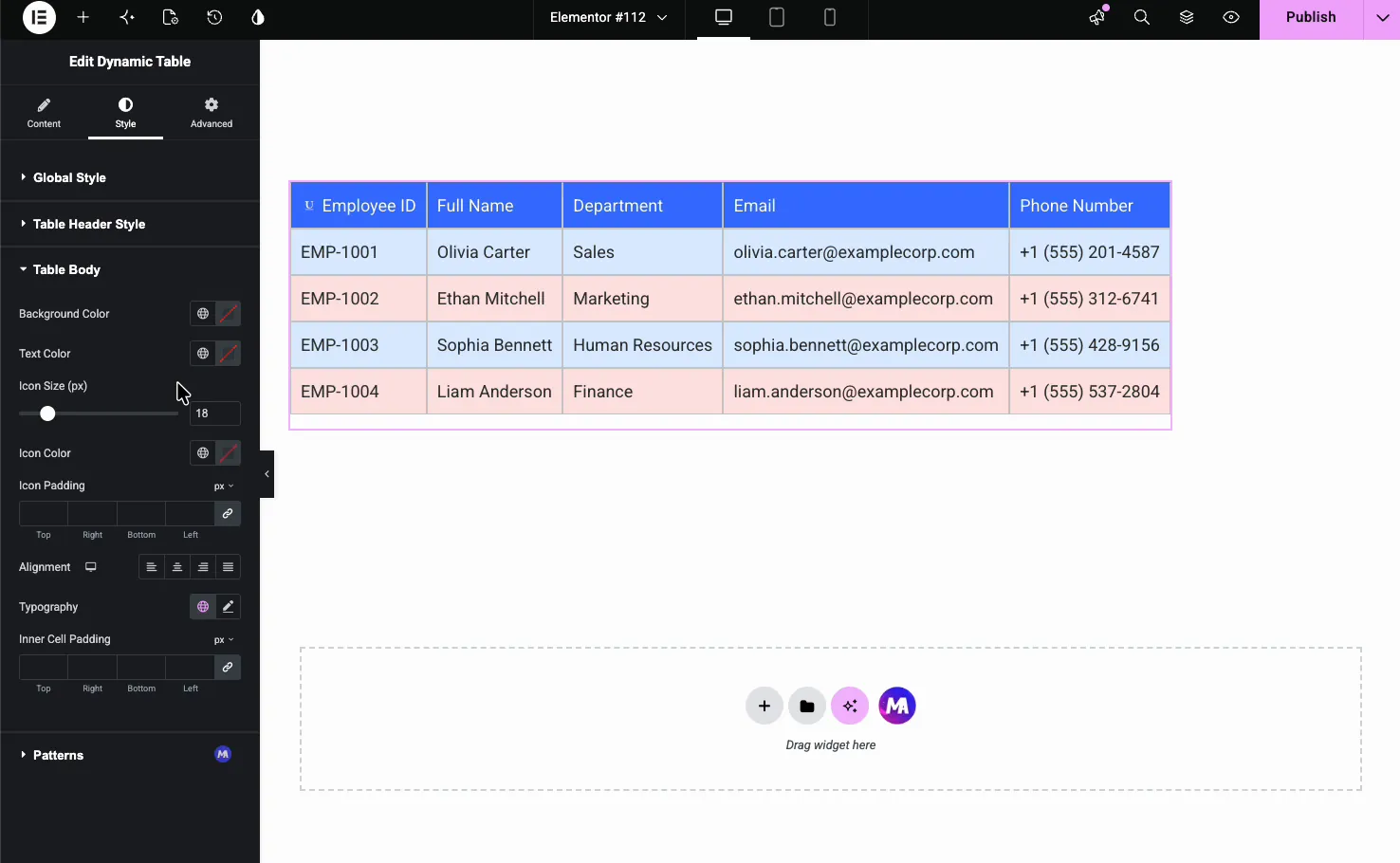Pick the Background Color swatch
The height and width of the screenshot is (863, 1400).
pyautogui.click(x=228, y=314)
